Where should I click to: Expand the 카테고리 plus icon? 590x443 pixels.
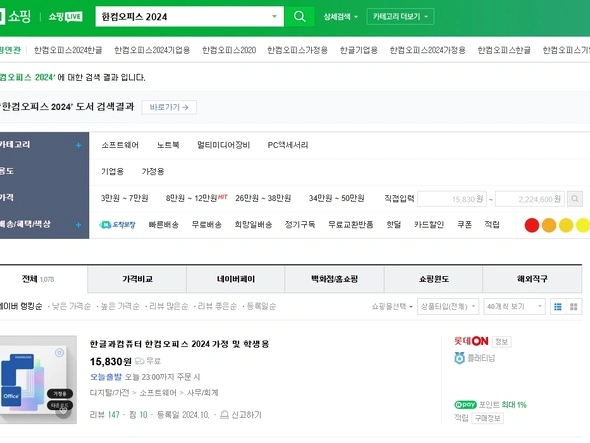78,145
